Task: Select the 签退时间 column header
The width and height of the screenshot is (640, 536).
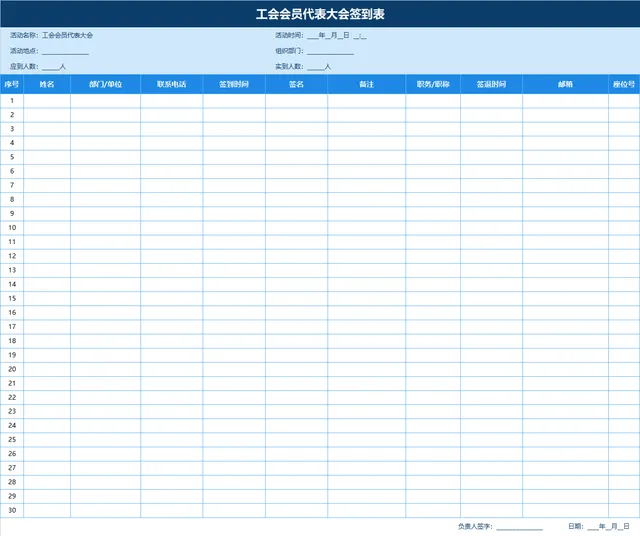Action: pyautogui.click(x=491, y=85)
